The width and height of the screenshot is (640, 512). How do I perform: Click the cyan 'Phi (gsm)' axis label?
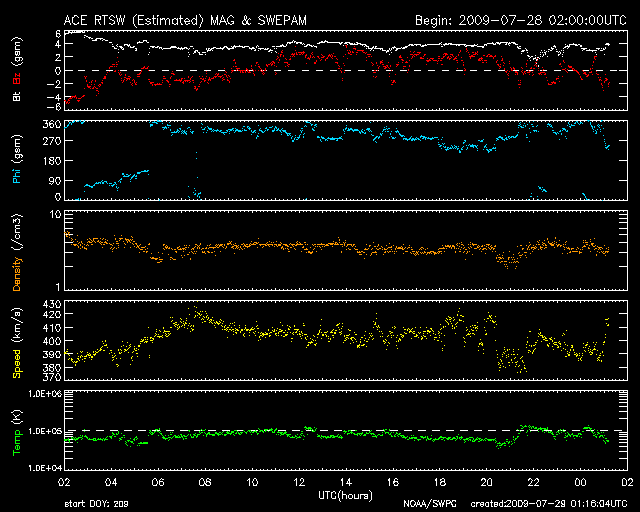17,159
